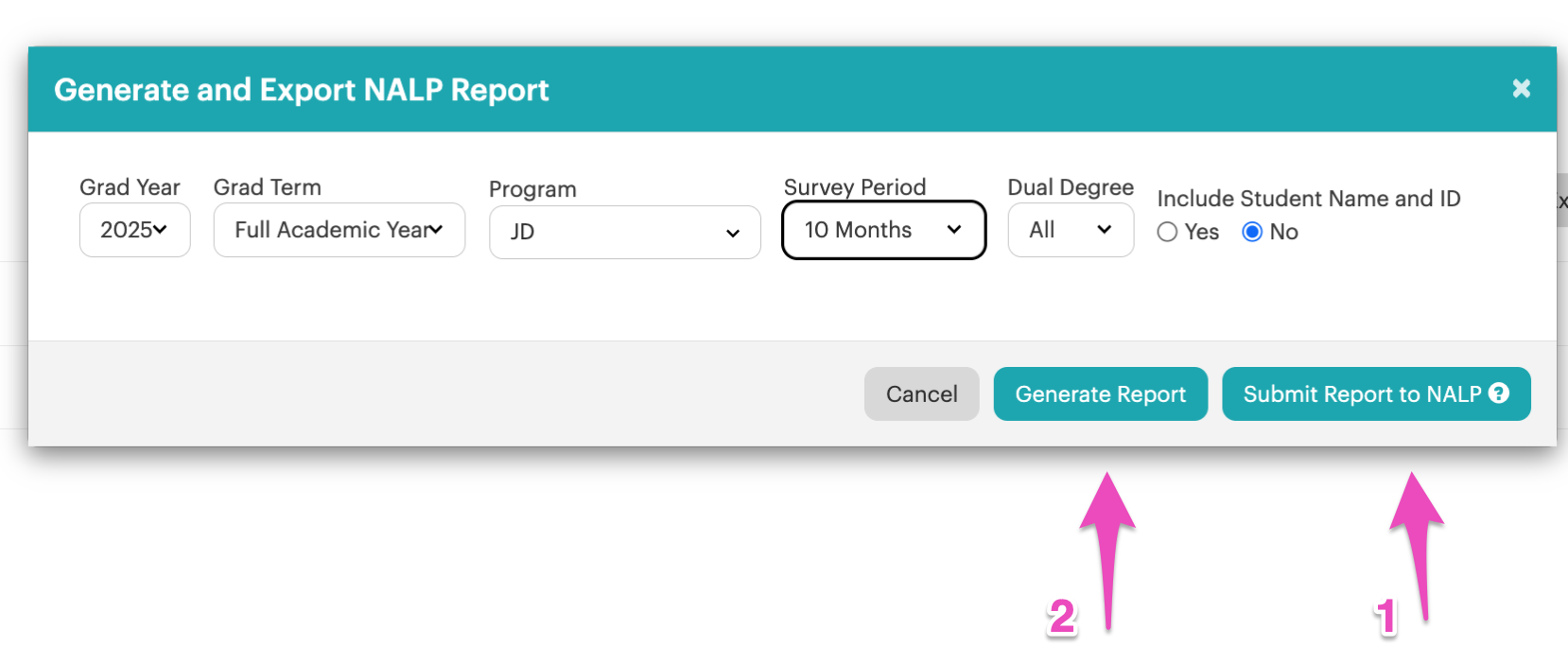Click the Generate and Export NALP Report title
This screenshot has height=664, width=1568.
[x=302, y=90]
